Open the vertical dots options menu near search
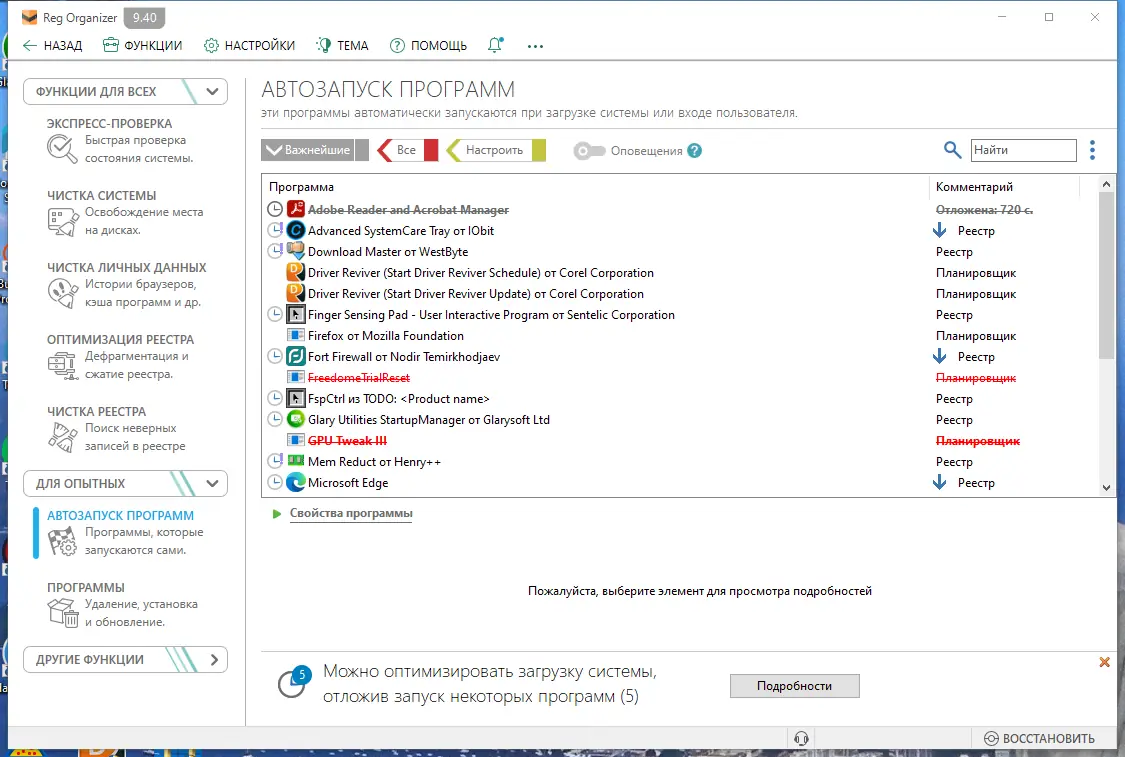The image size is (1125, 757). coord(1092,150)
